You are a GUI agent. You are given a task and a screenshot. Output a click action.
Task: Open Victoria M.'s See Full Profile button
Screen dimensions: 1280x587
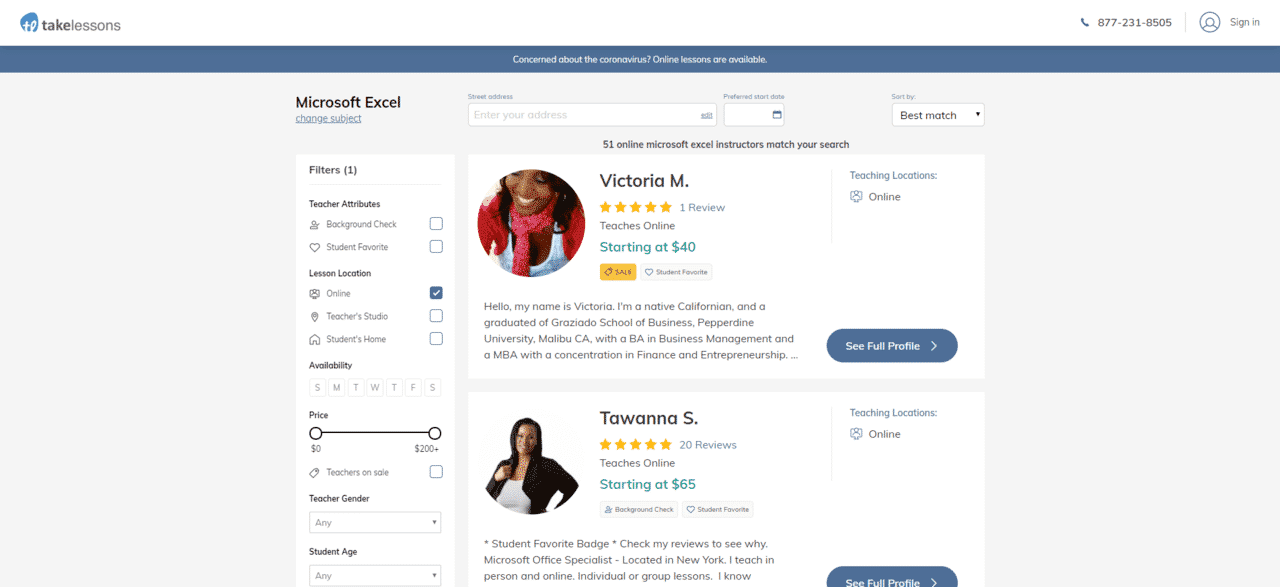click(892, 346)
